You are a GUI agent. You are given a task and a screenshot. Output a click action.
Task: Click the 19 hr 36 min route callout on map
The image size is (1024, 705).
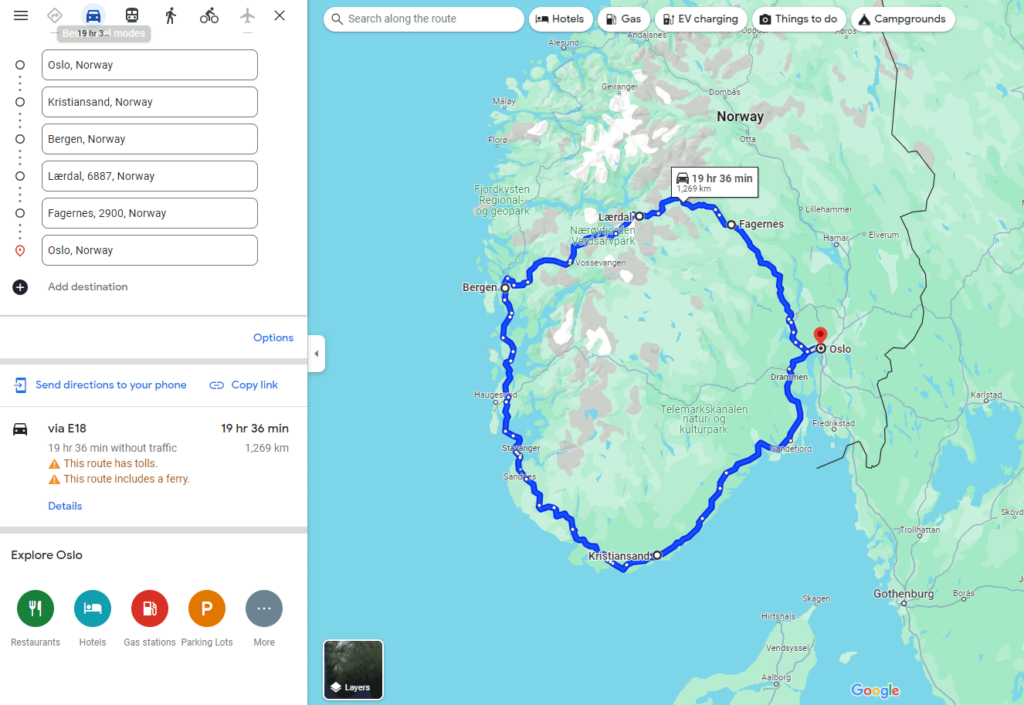pos(714,182)
